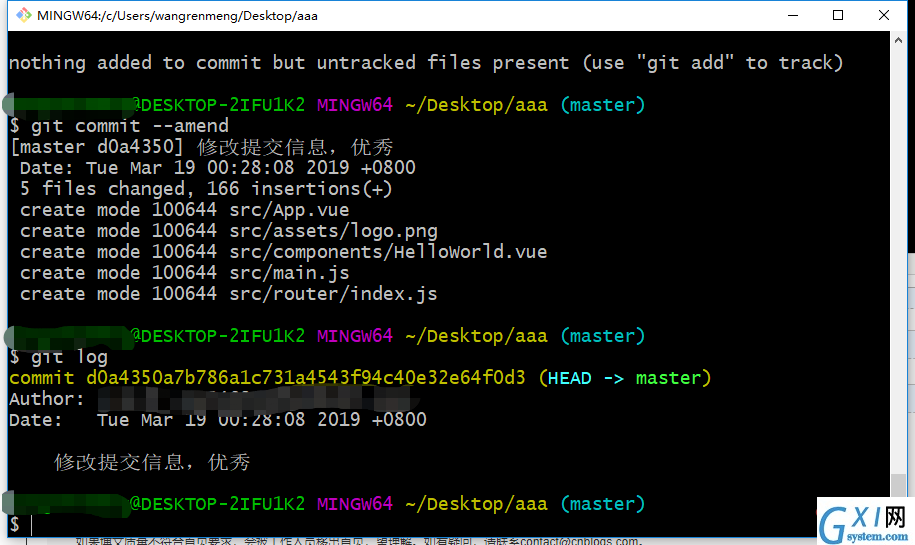Viewport: 915px width, 545px height.
Task: Click the 'git commit --amend' command line
Action: [120, 126]
